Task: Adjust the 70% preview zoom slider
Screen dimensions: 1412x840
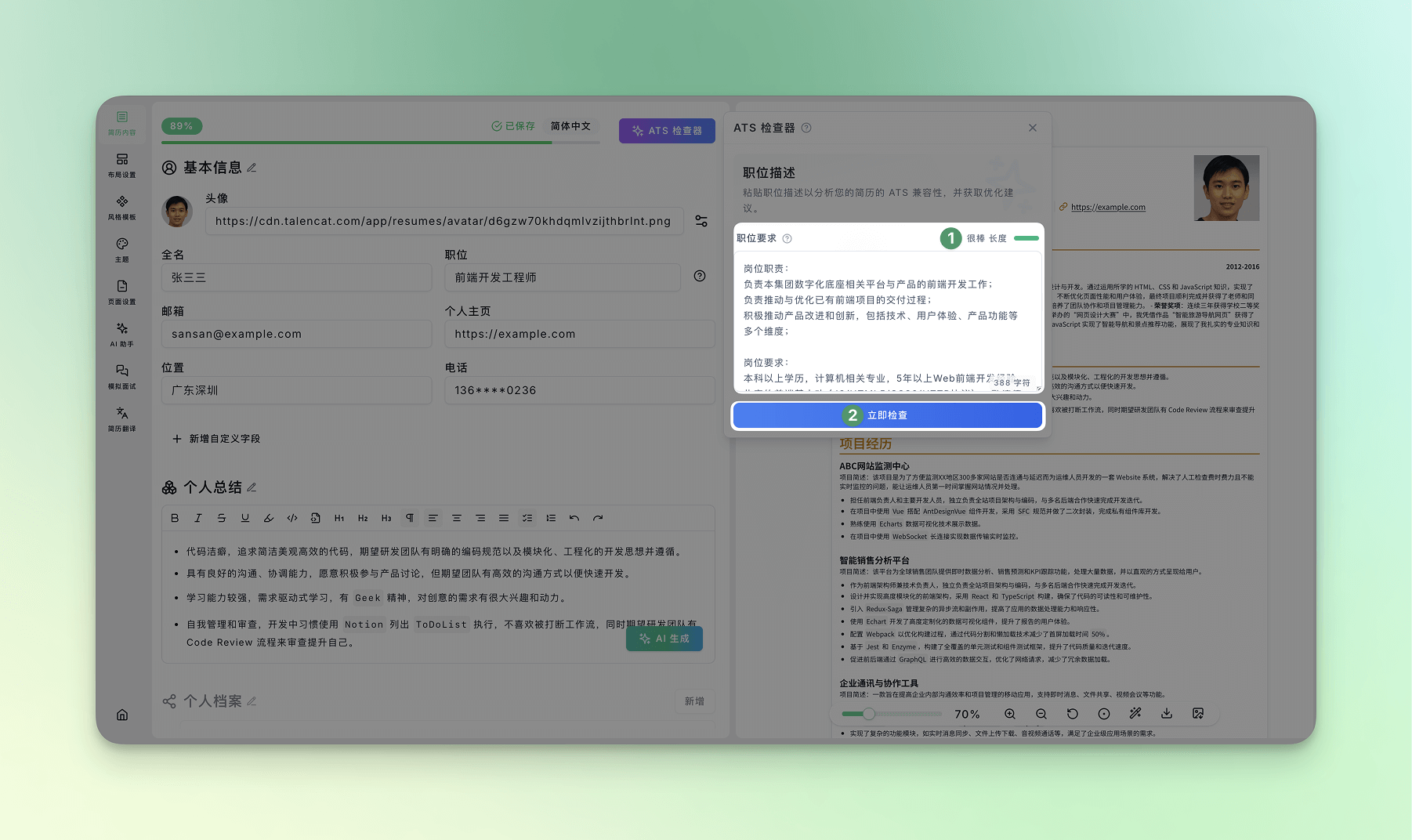Action: point(869,714)
